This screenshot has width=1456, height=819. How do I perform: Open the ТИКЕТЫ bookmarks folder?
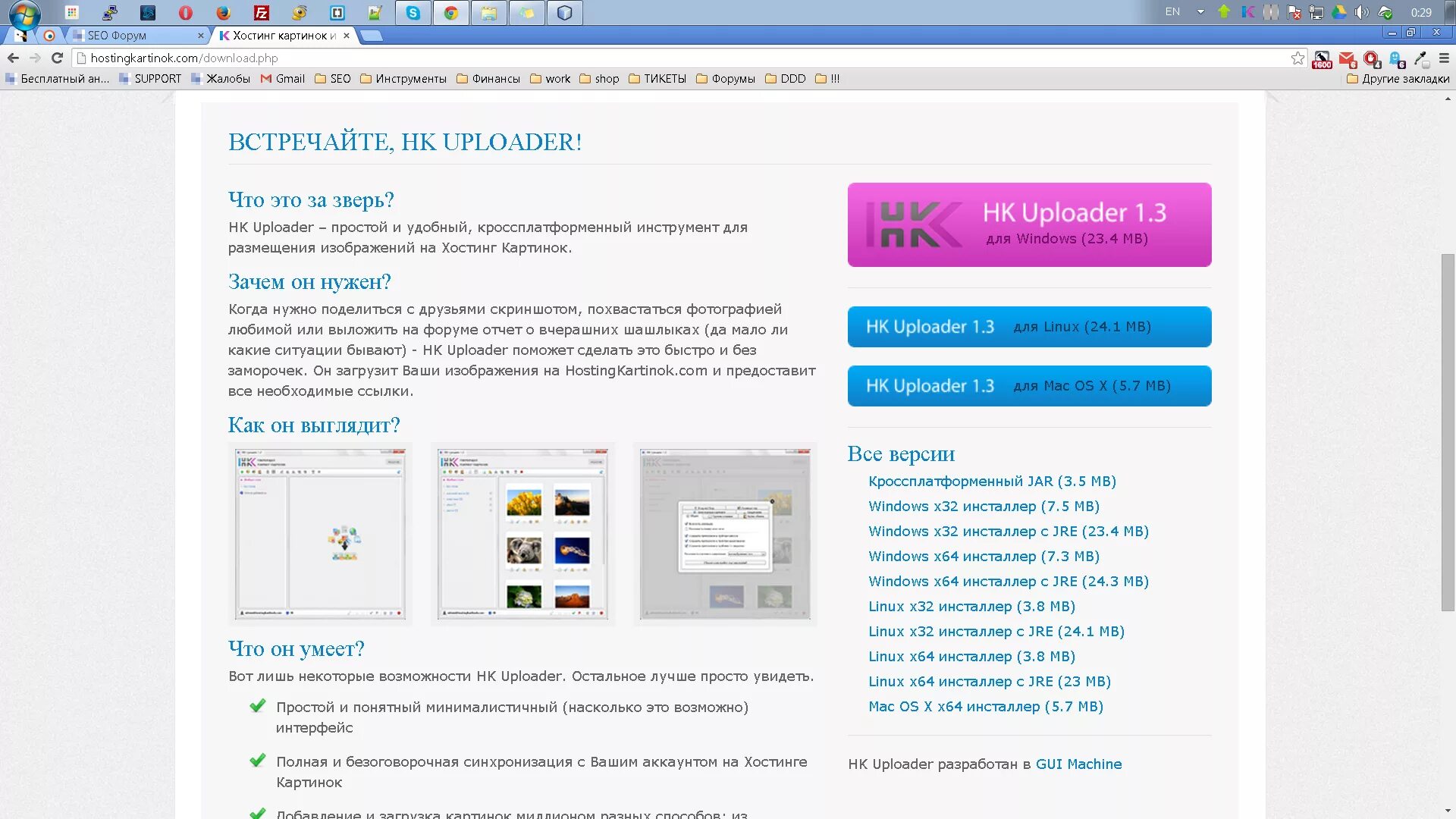pyautogui.click(x=657, y=79)
